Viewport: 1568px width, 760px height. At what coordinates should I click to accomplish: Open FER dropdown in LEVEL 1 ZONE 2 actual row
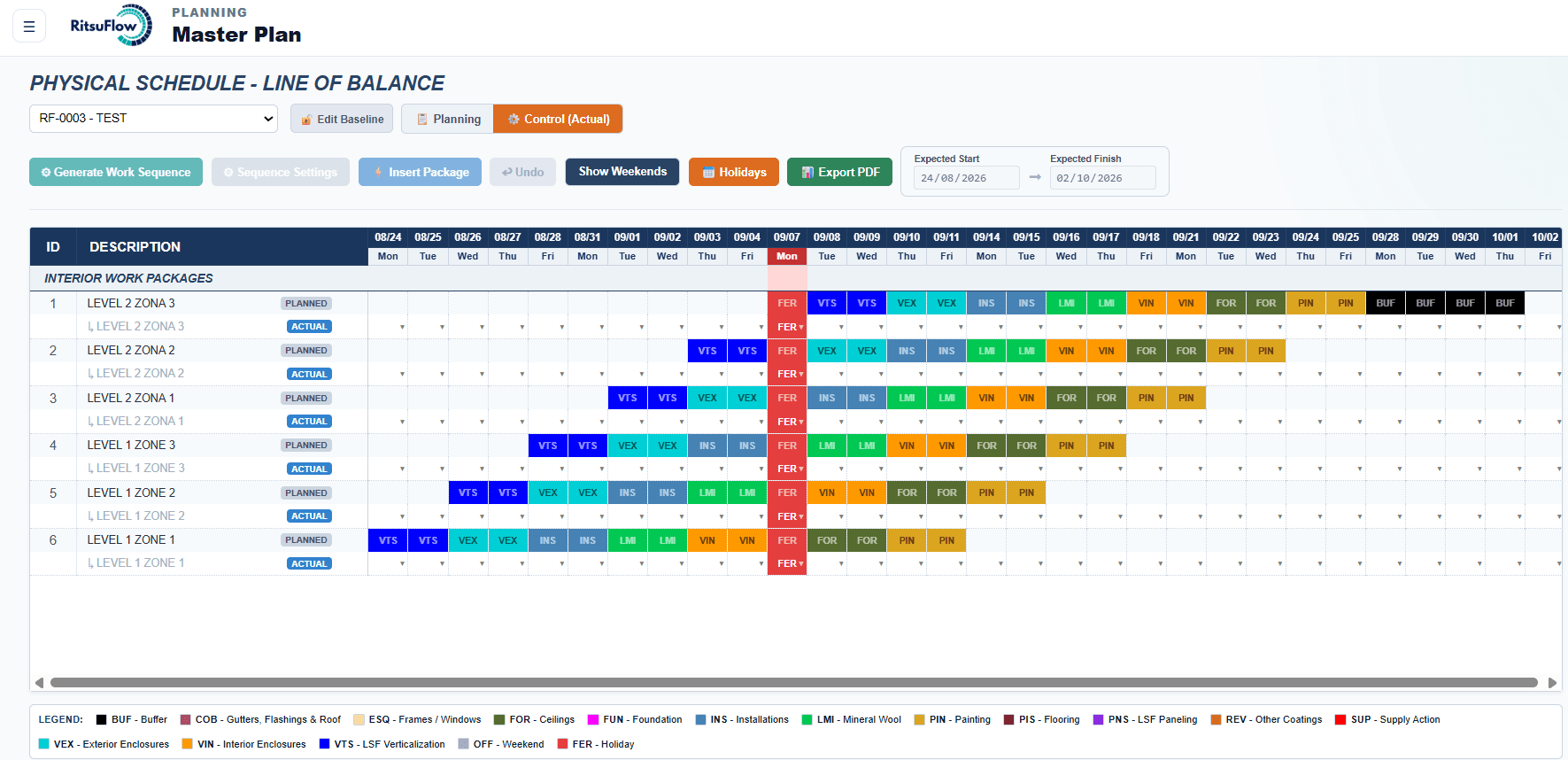pyautogui.click(x=787, y=516)
